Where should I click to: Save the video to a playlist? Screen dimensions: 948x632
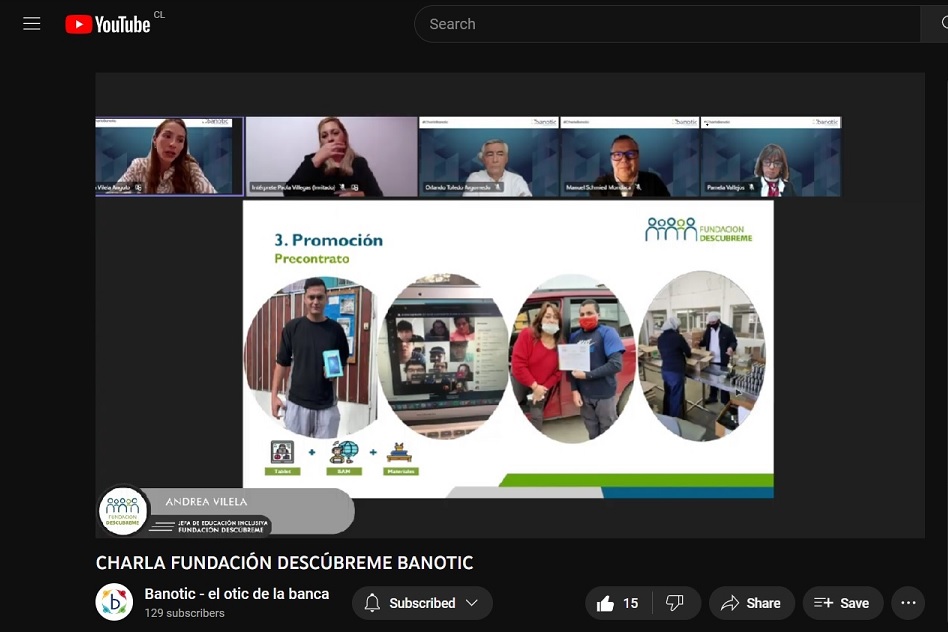[x=842, y=603]
